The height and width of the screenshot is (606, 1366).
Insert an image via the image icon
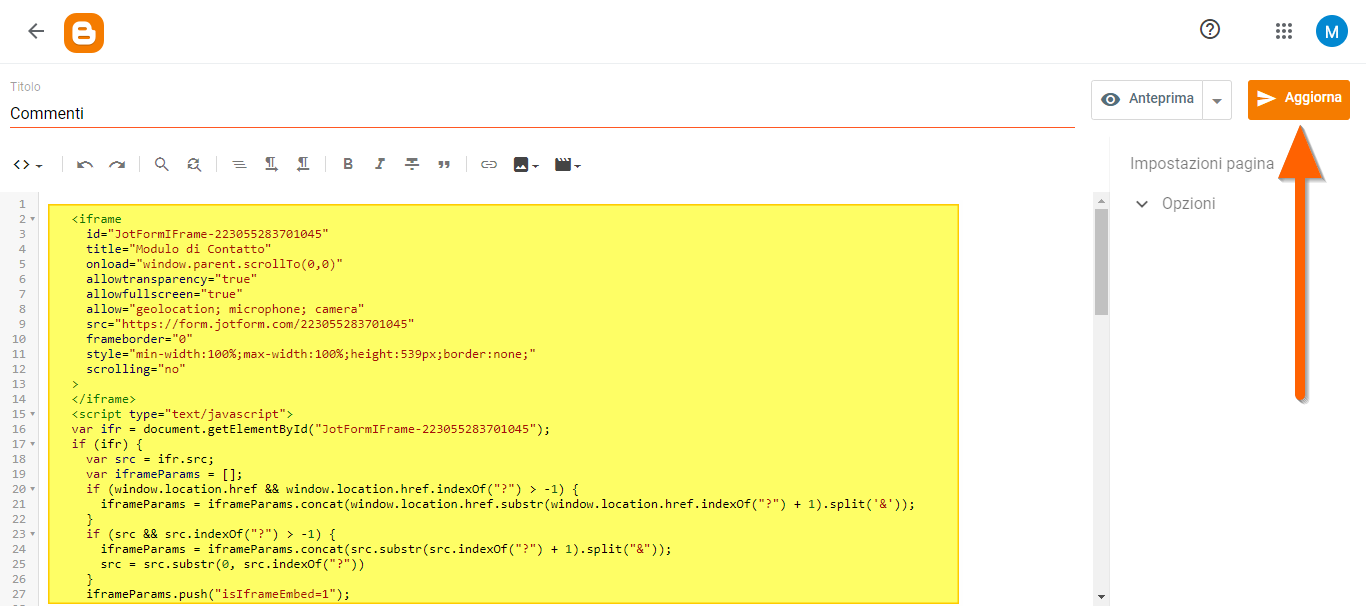(521, 163)
